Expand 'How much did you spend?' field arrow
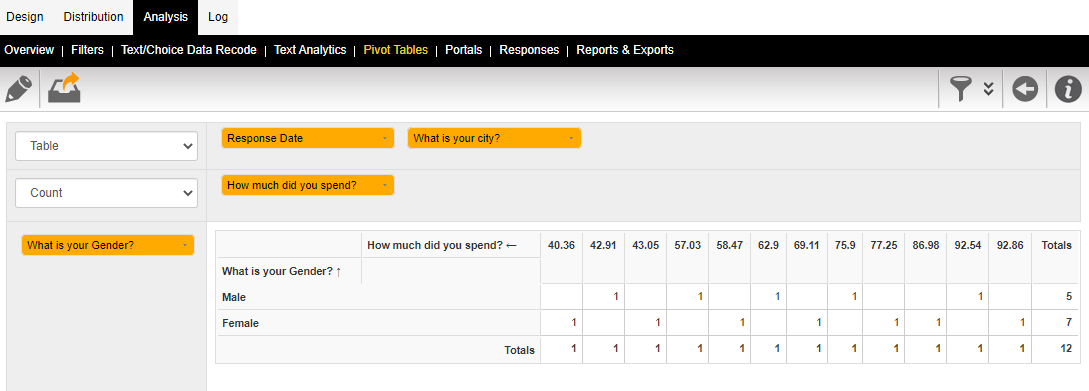The height and width of the screenshot is (391, 1089). pyautogui.click(x=384, y=185)
